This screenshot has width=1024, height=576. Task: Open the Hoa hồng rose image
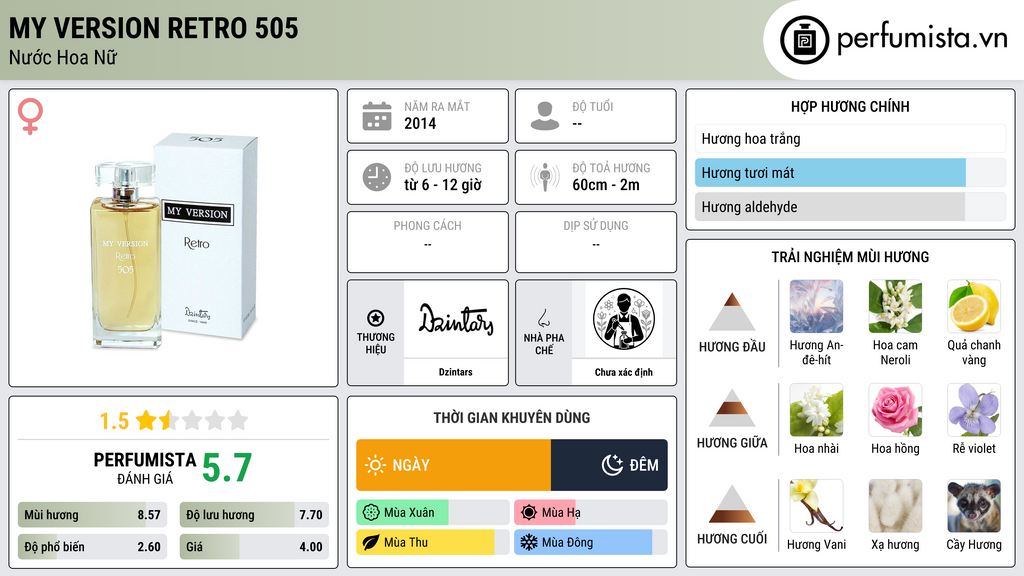895,410
